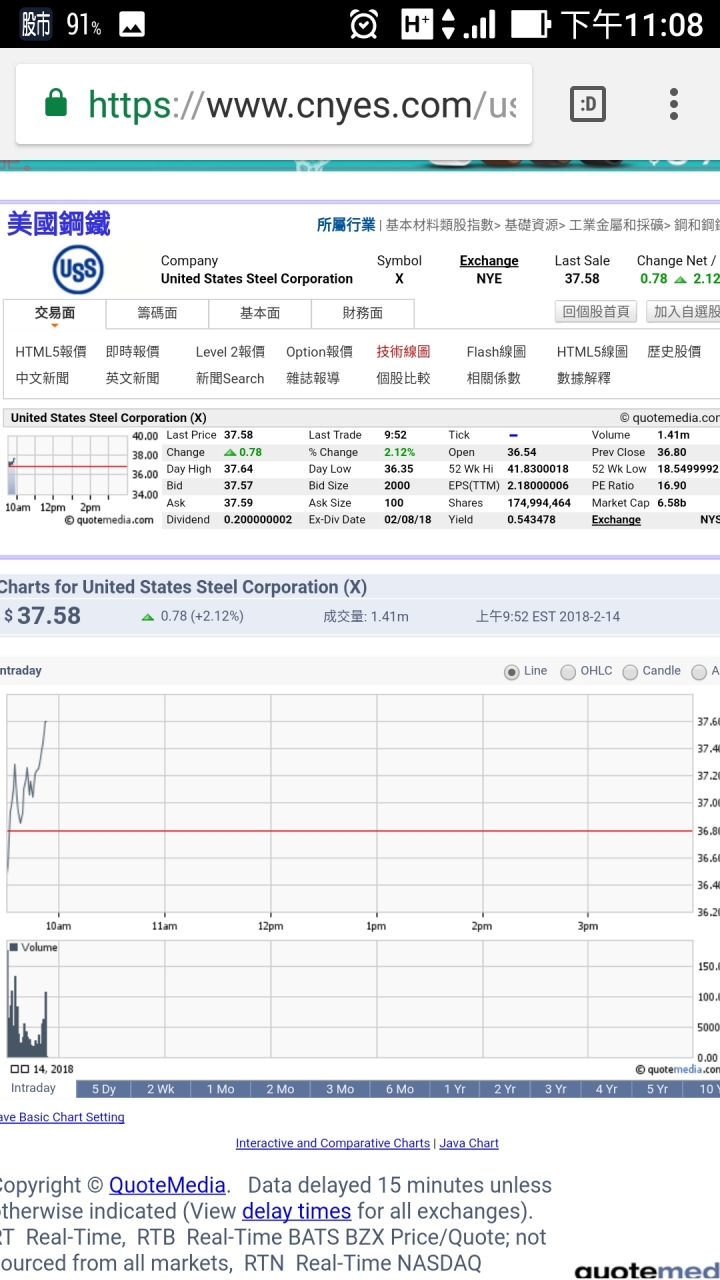Click the 加入自選股 button

coord(684,312)
